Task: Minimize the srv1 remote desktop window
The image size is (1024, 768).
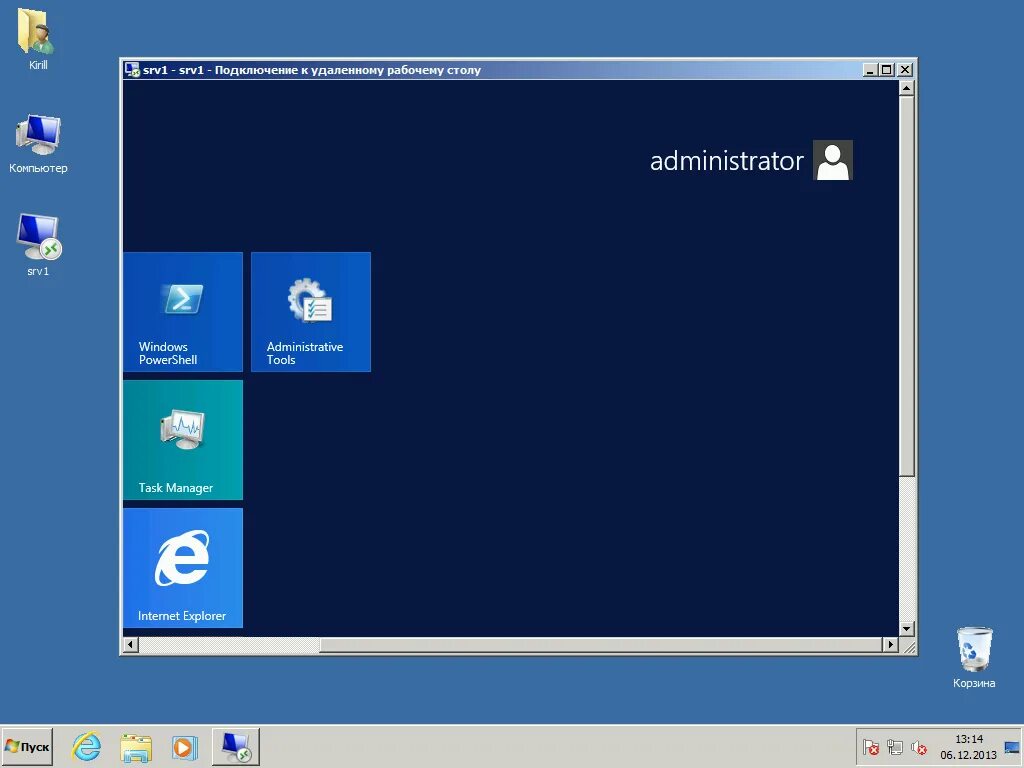Action: pyautogui.click(x=869, y=70)
